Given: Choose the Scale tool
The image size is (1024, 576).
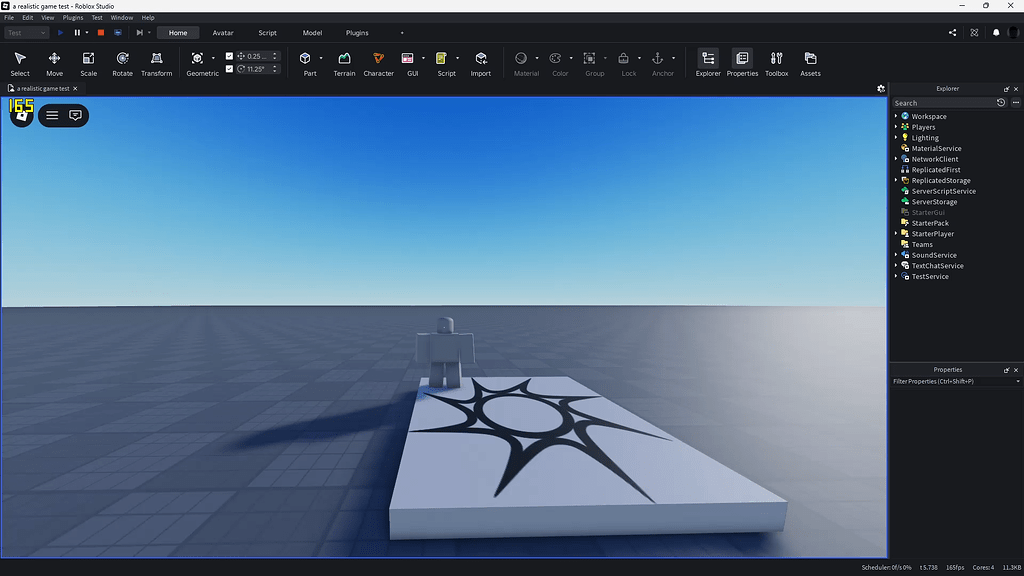Looking at the screenshot, I should [88, 64].
